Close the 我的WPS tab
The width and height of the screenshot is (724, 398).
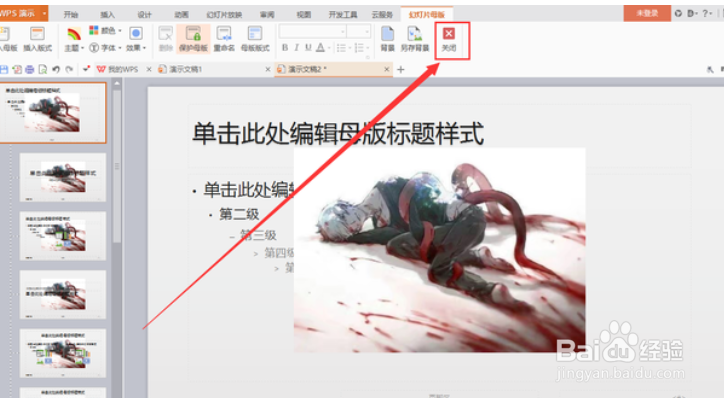tap(149, 69)
